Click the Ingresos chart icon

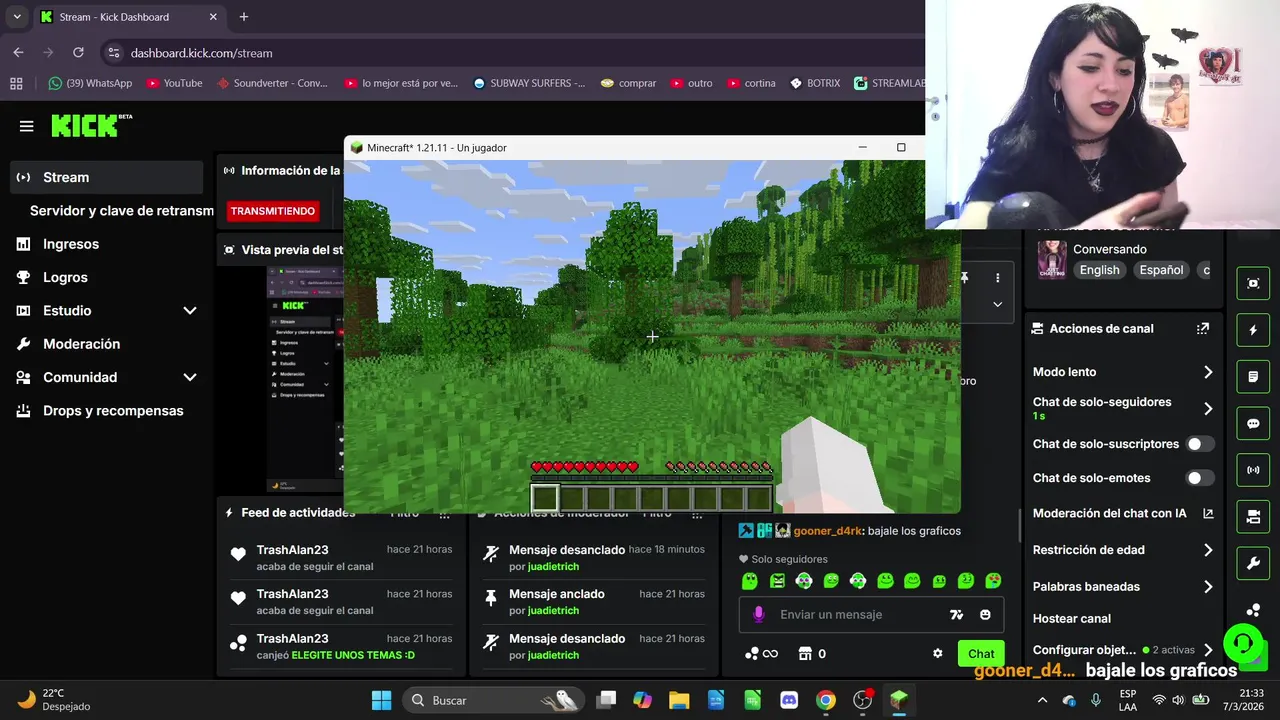(23, 244)
